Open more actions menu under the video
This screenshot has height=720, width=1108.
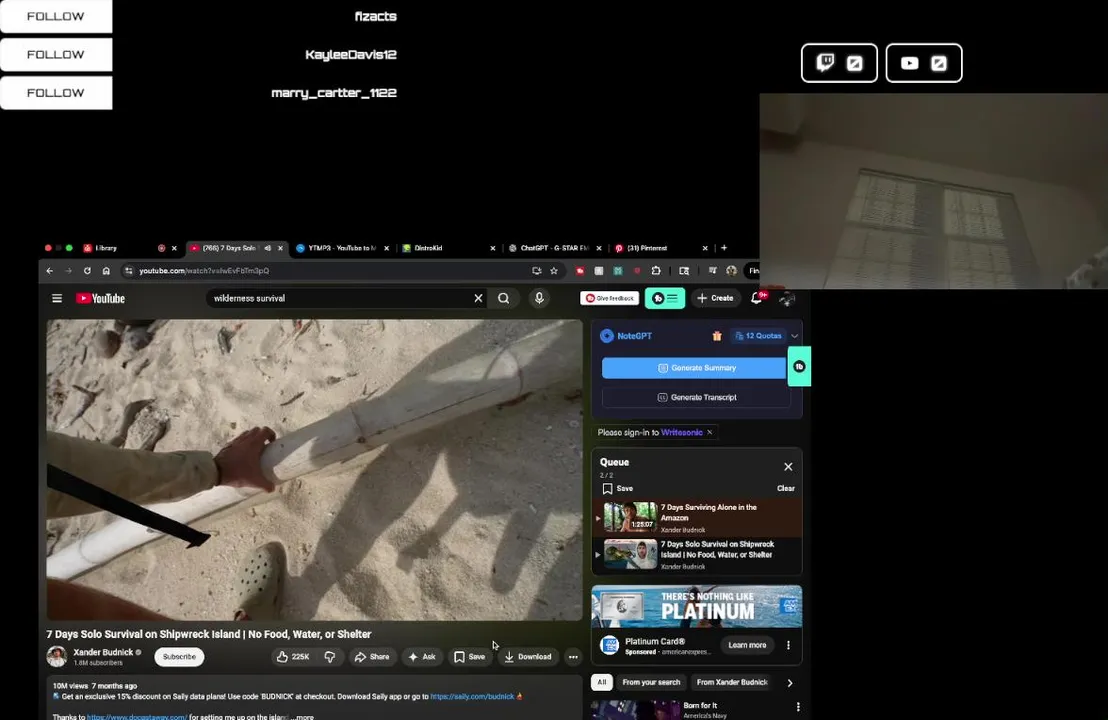tap(573, 657)
